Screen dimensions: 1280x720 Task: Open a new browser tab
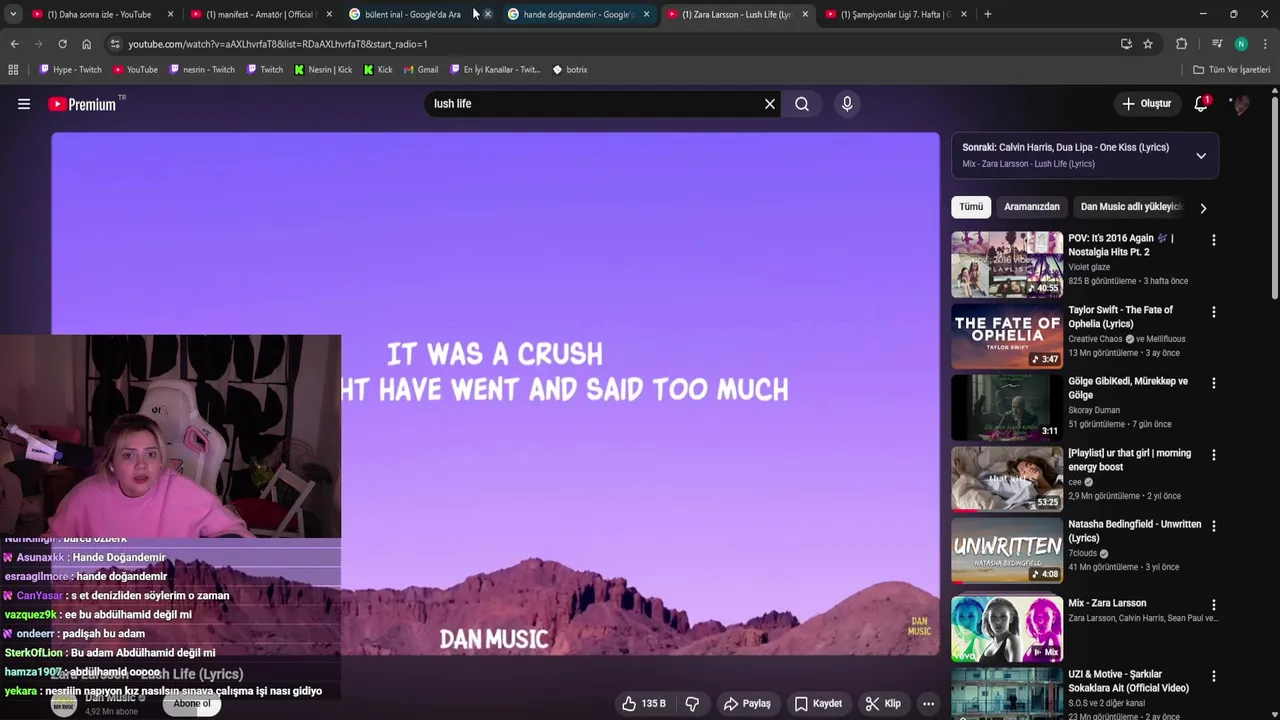point(988,14)
